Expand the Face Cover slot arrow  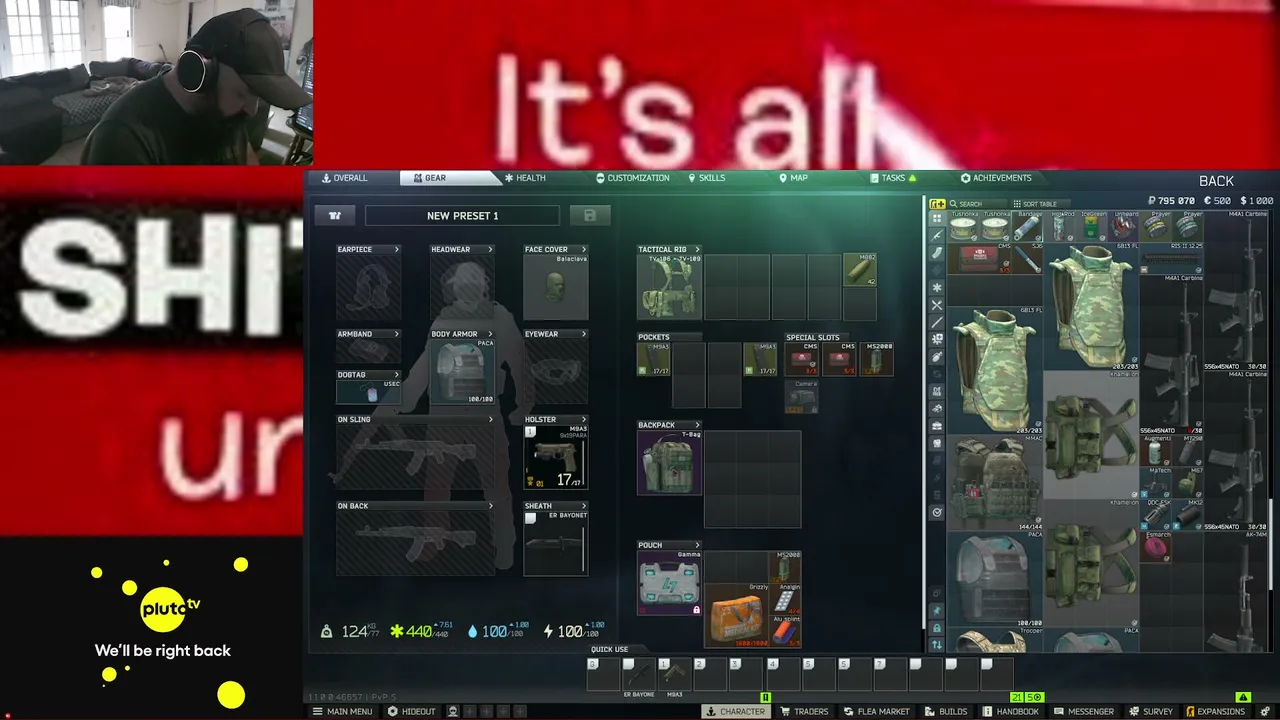[584, 249]
